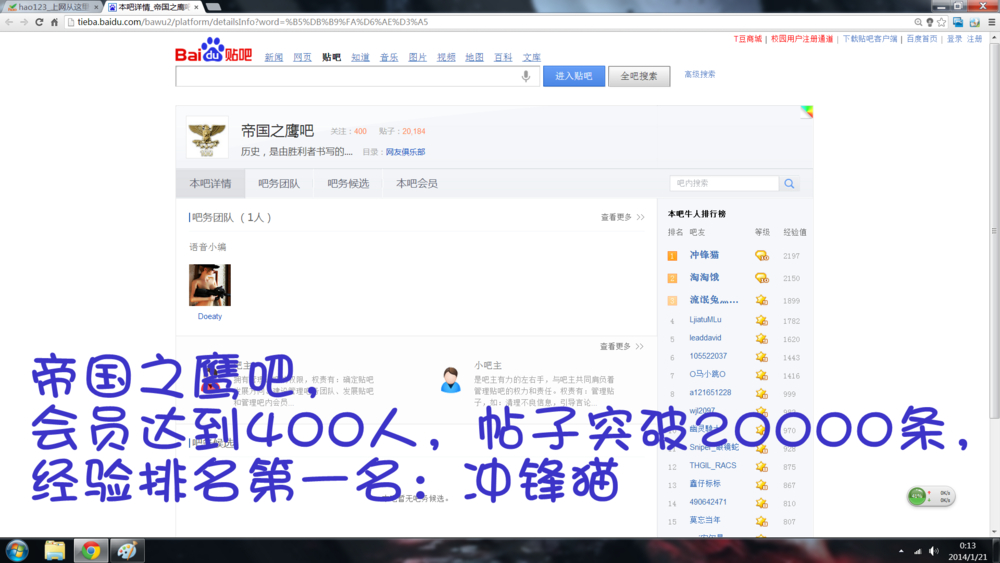This screenshot has width=1000, height=563.
Task: Click the microphone voice search icon
Action: tap(526, 76)
